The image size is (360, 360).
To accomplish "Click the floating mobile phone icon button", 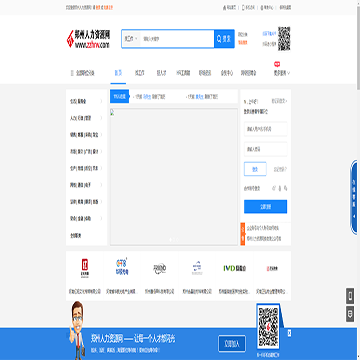I will (350, 296).
